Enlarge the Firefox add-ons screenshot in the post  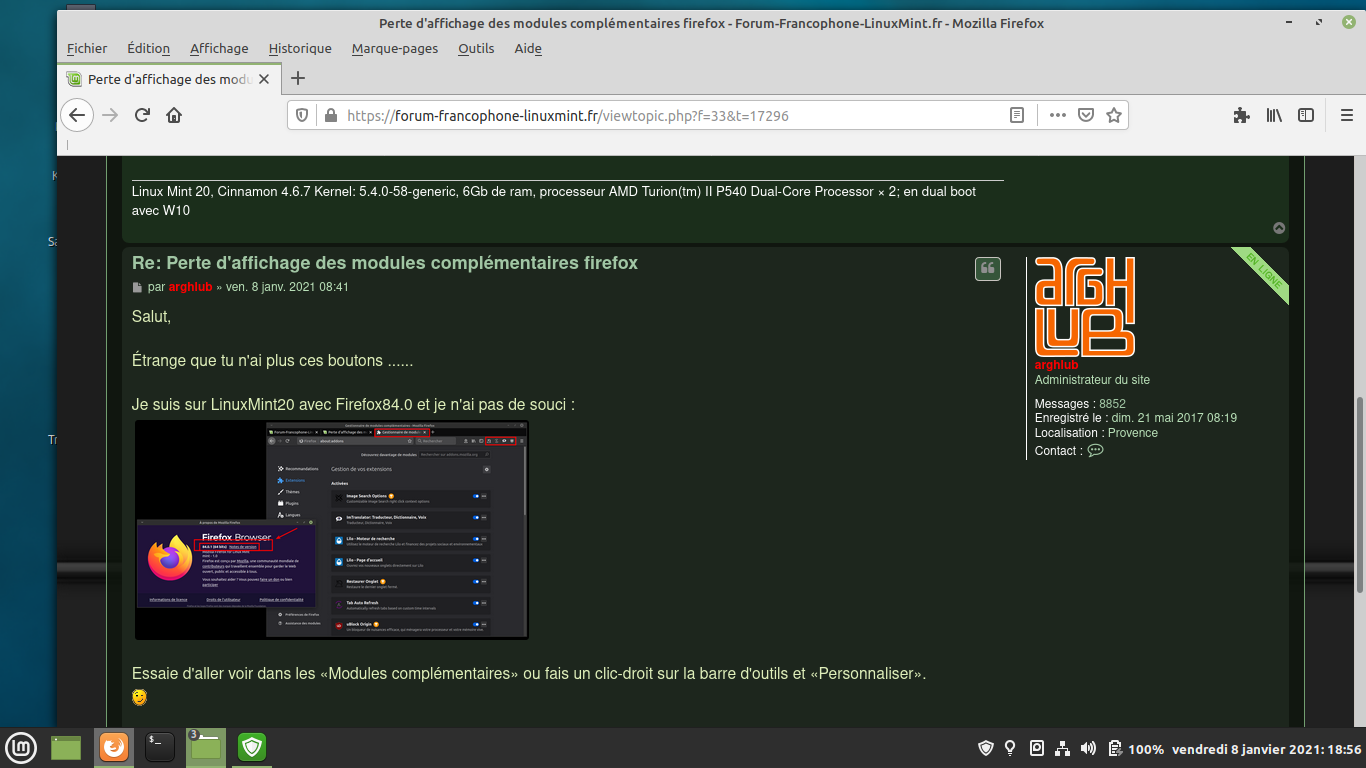point(332,529)
